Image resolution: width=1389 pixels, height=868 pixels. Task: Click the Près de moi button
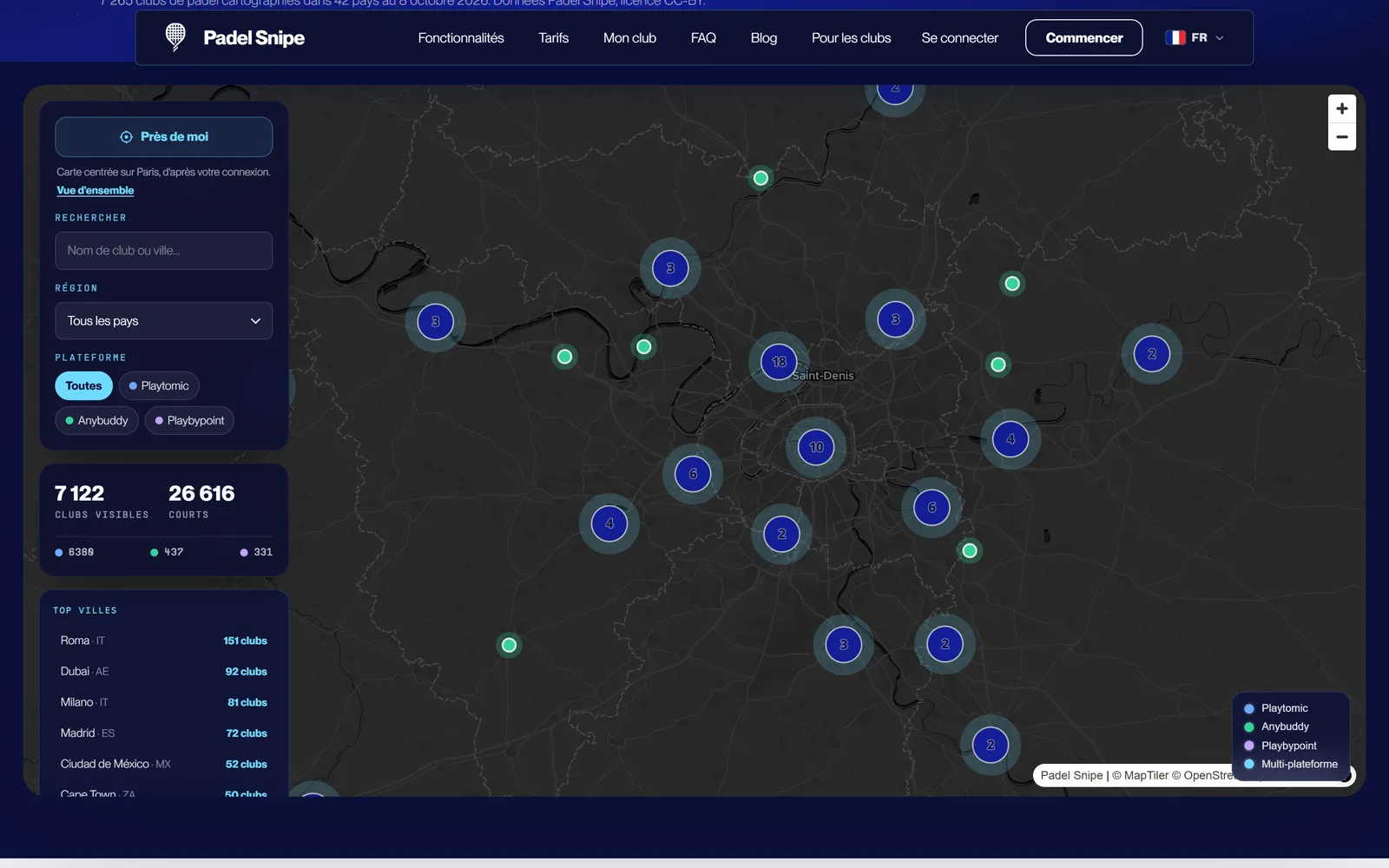[x=164, y=136]
